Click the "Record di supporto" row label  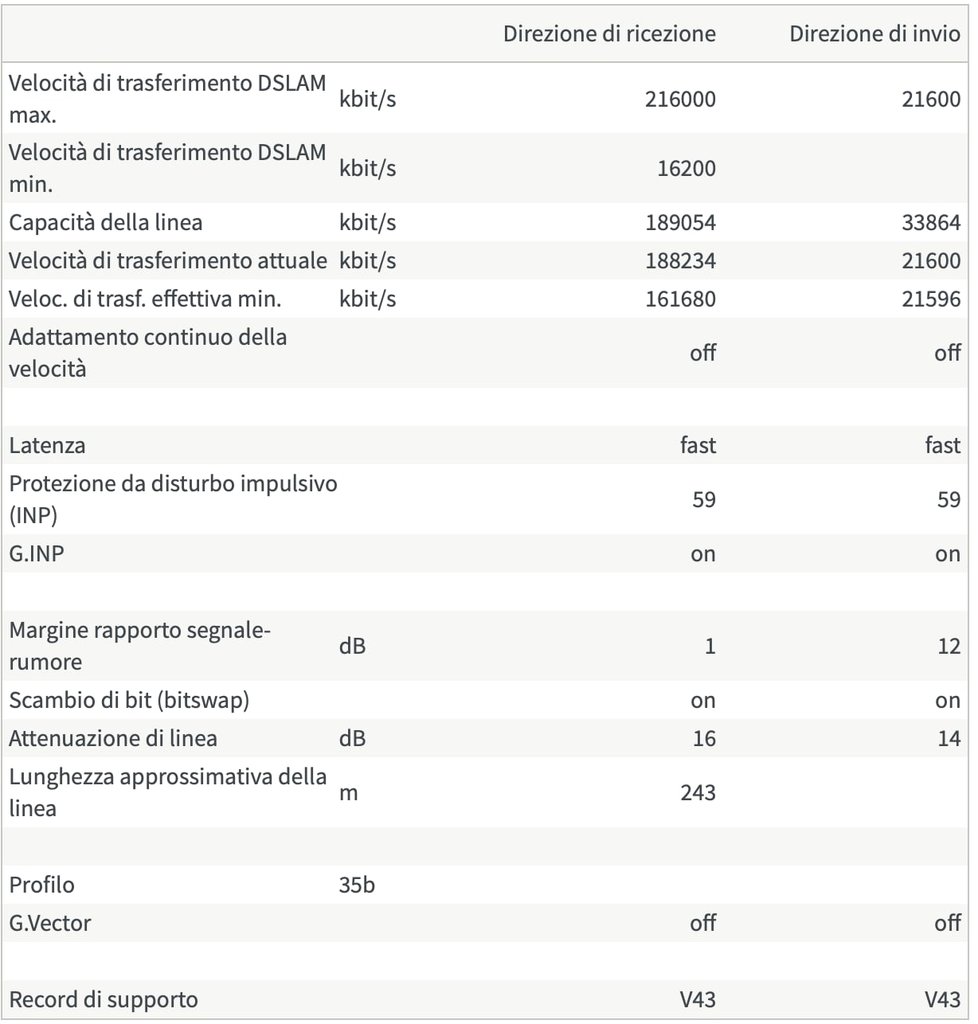point(104,999)
